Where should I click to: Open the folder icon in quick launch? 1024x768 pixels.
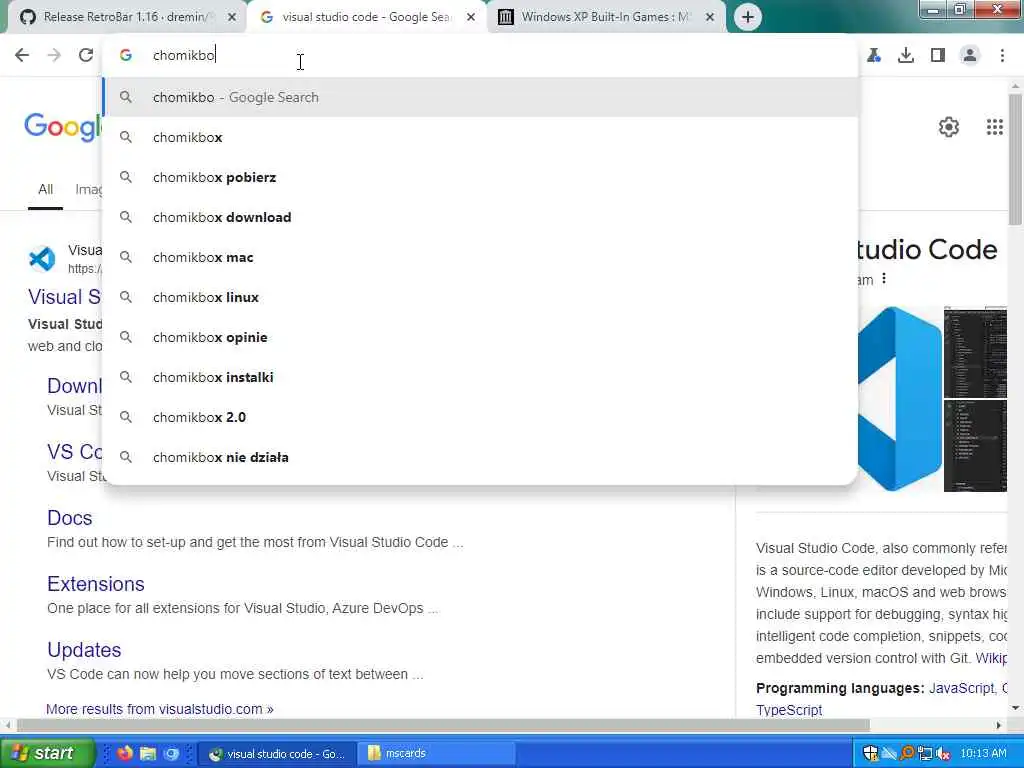coord(148,754)
